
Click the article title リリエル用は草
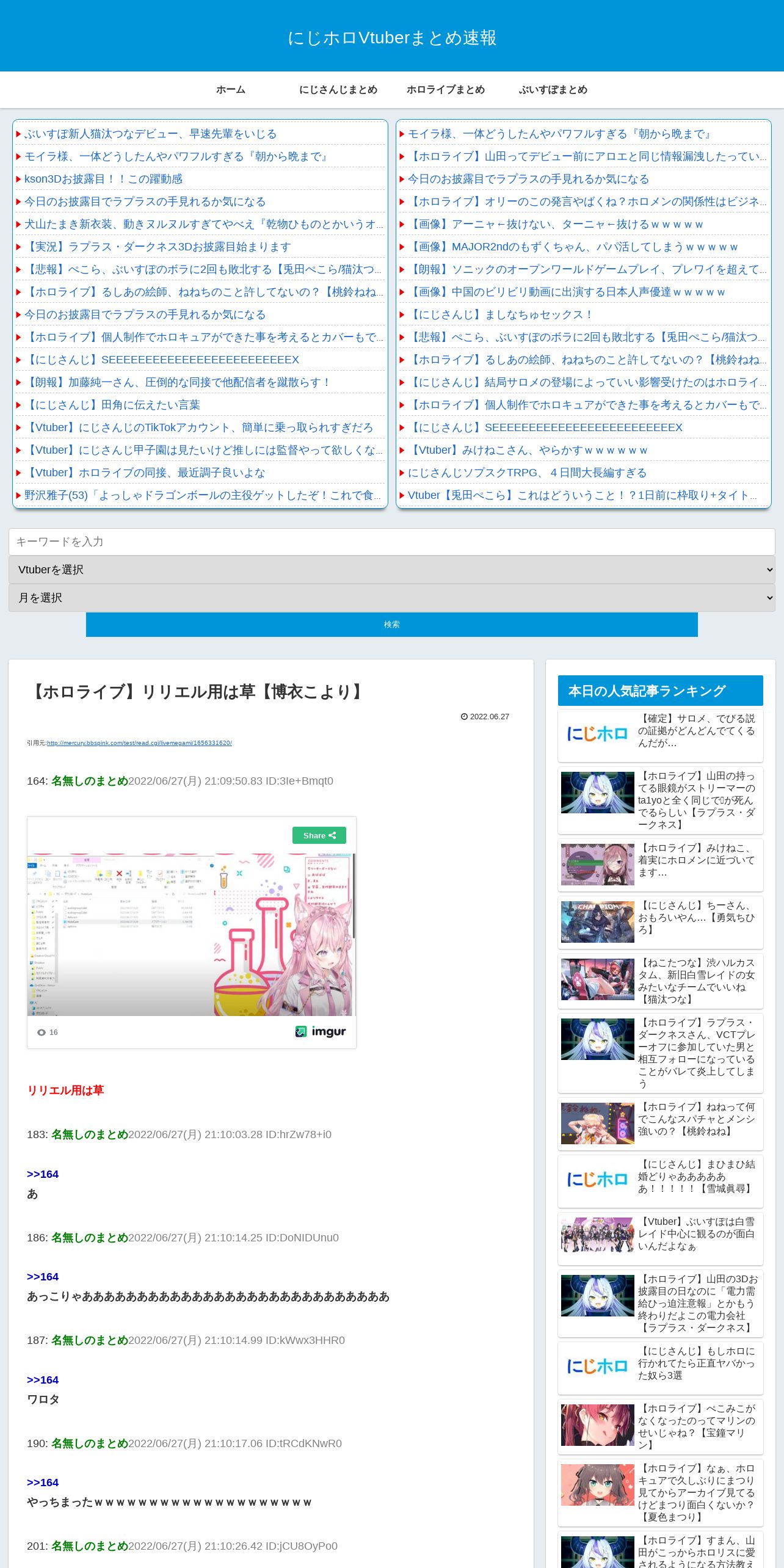click(197, 692)
